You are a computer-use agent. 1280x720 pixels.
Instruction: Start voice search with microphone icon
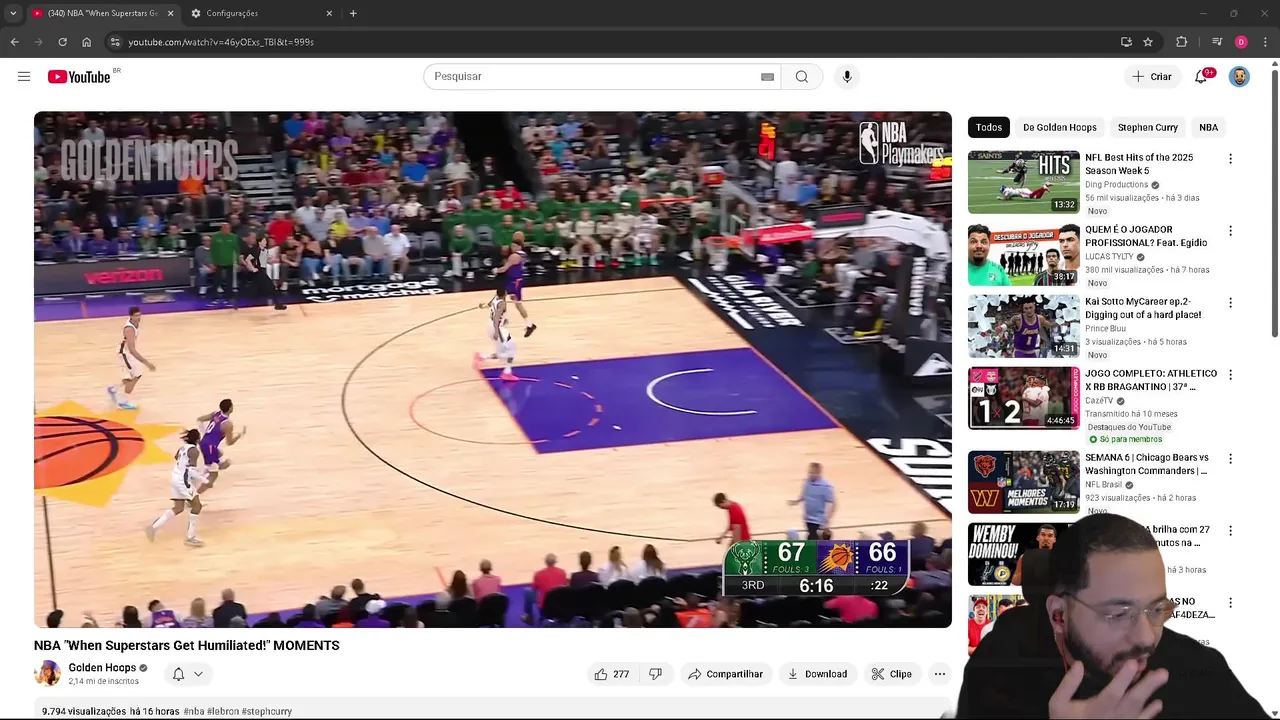click(847, 77)
